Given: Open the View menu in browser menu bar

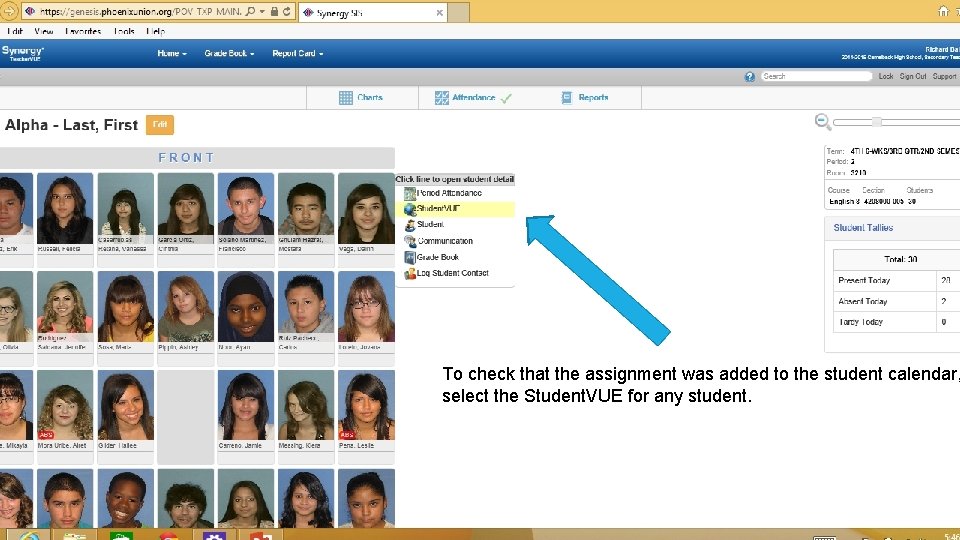Looking at the screenshot, I should (43, 31).
